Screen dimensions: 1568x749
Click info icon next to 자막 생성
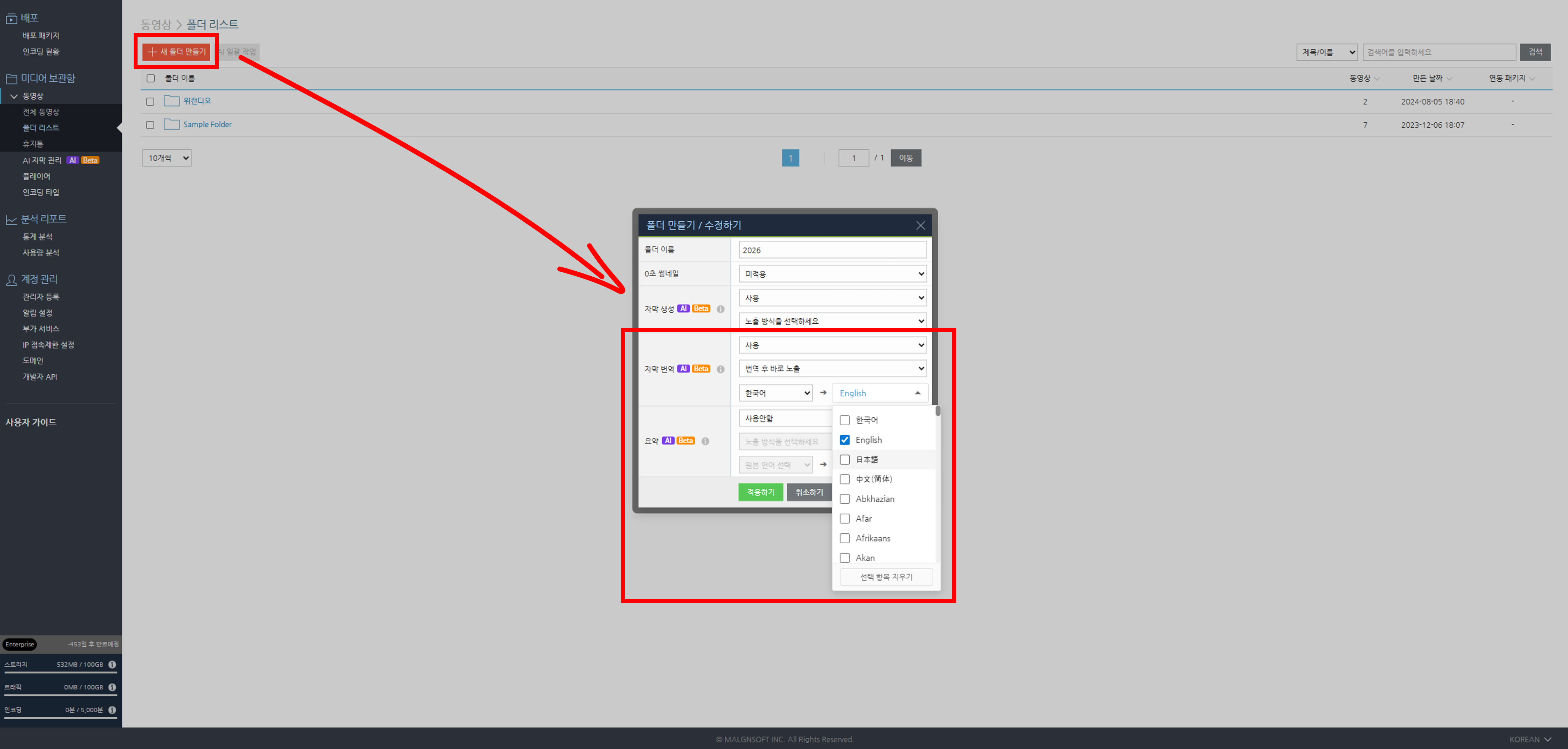[x=721, y=309]
